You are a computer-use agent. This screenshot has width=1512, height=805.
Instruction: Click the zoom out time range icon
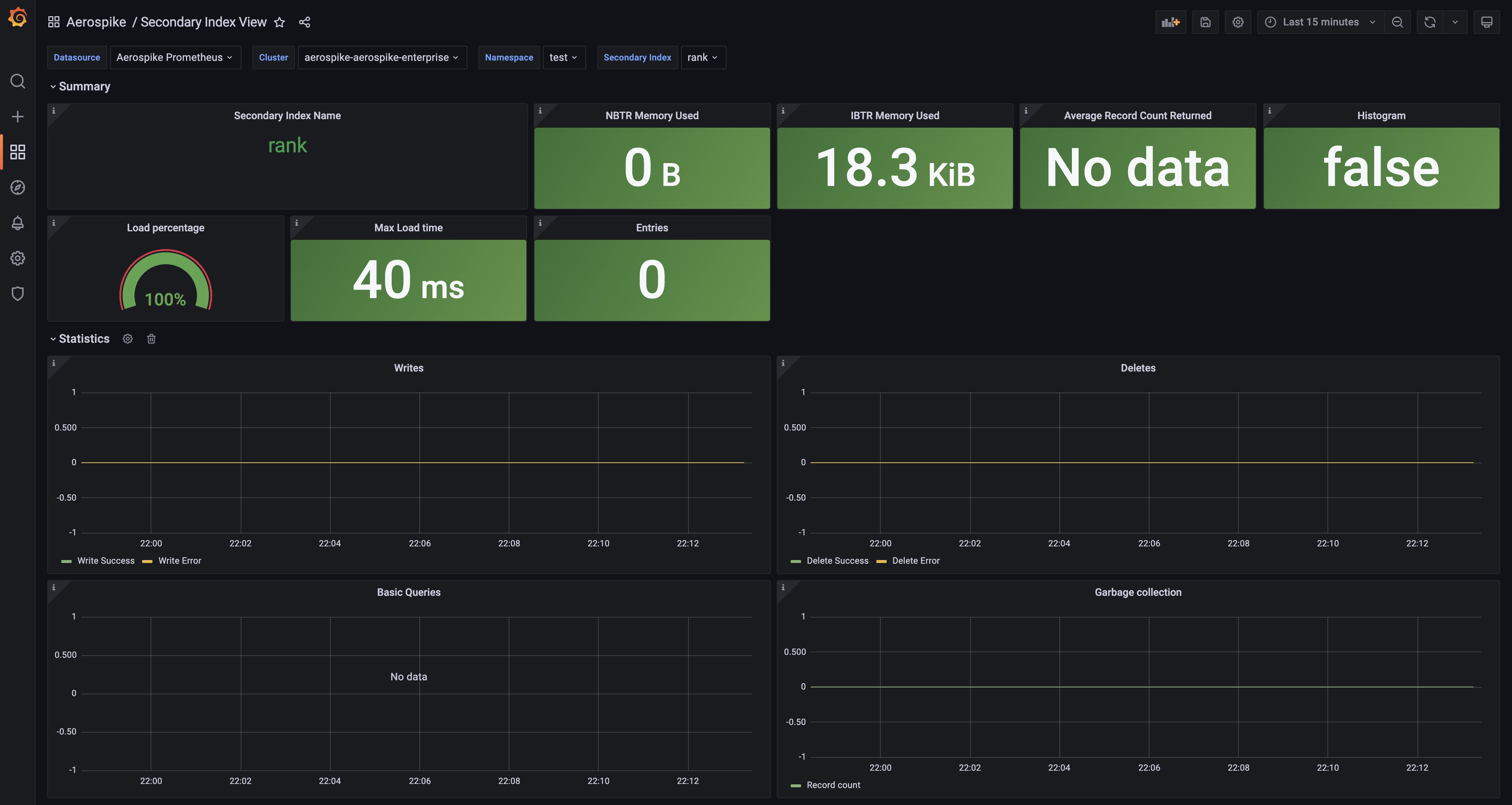[1398, 22]
